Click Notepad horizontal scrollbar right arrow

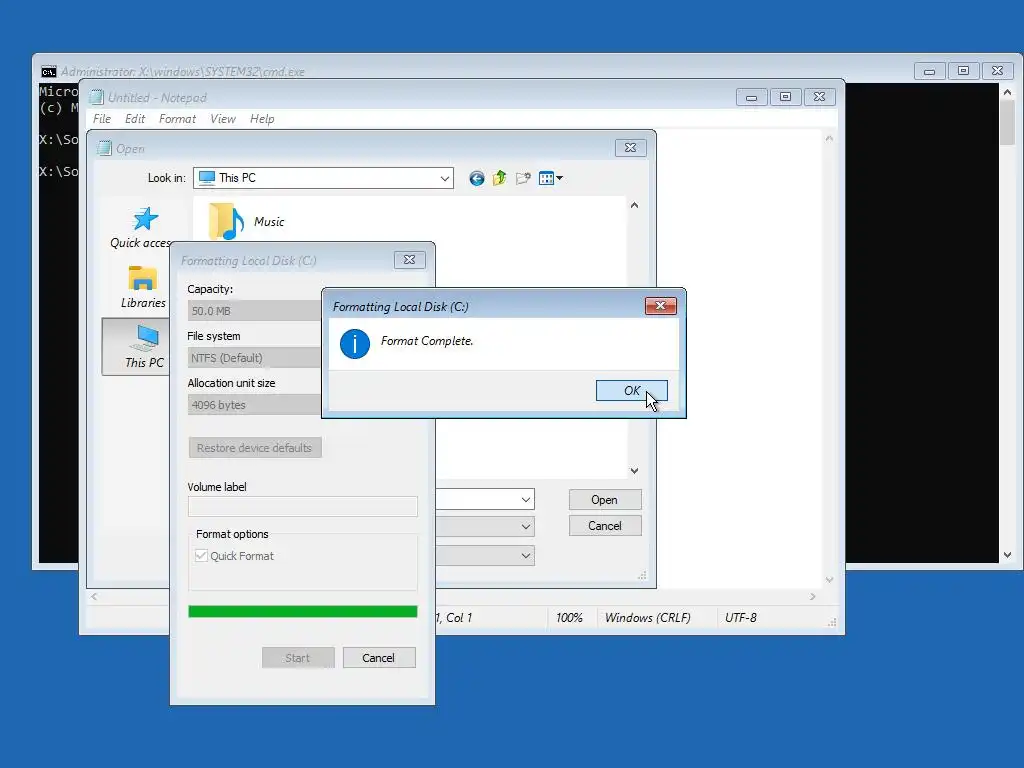pyautogui.click(x=812, y=596)
